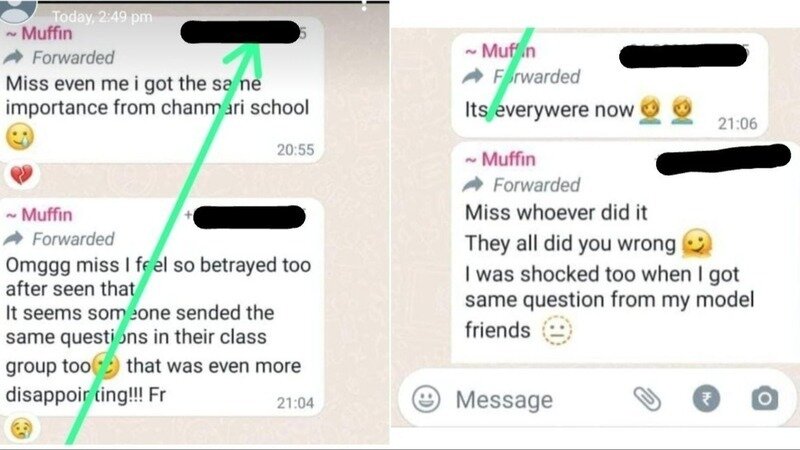Tap forwarded arrow on chanmari school message

(x=13, y=57)
